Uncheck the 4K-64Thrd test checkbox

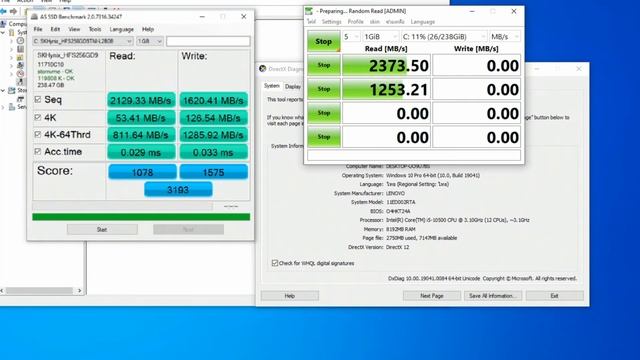coord(38,134)
